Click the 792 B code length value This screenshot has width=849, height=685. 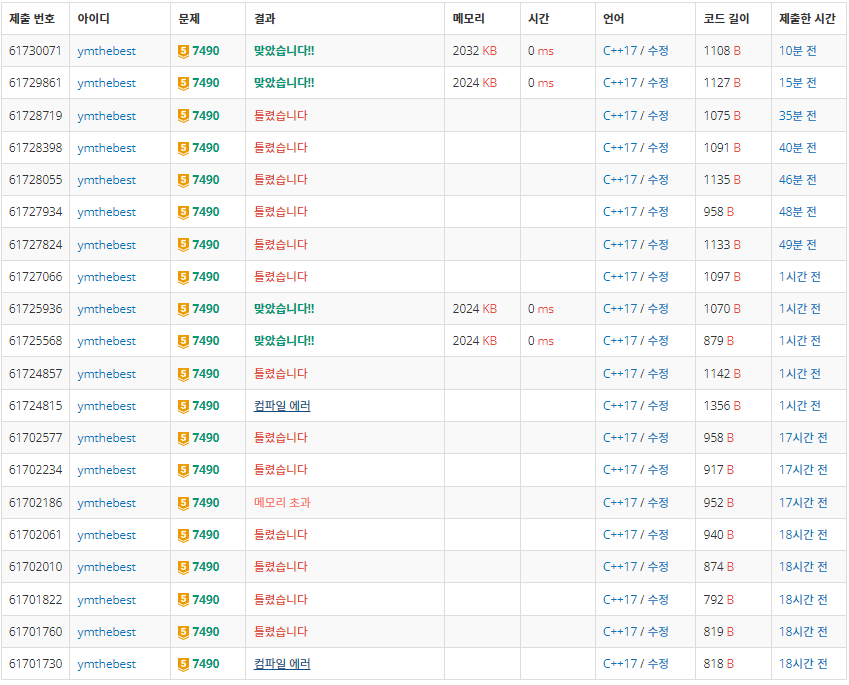pos(719,599)
